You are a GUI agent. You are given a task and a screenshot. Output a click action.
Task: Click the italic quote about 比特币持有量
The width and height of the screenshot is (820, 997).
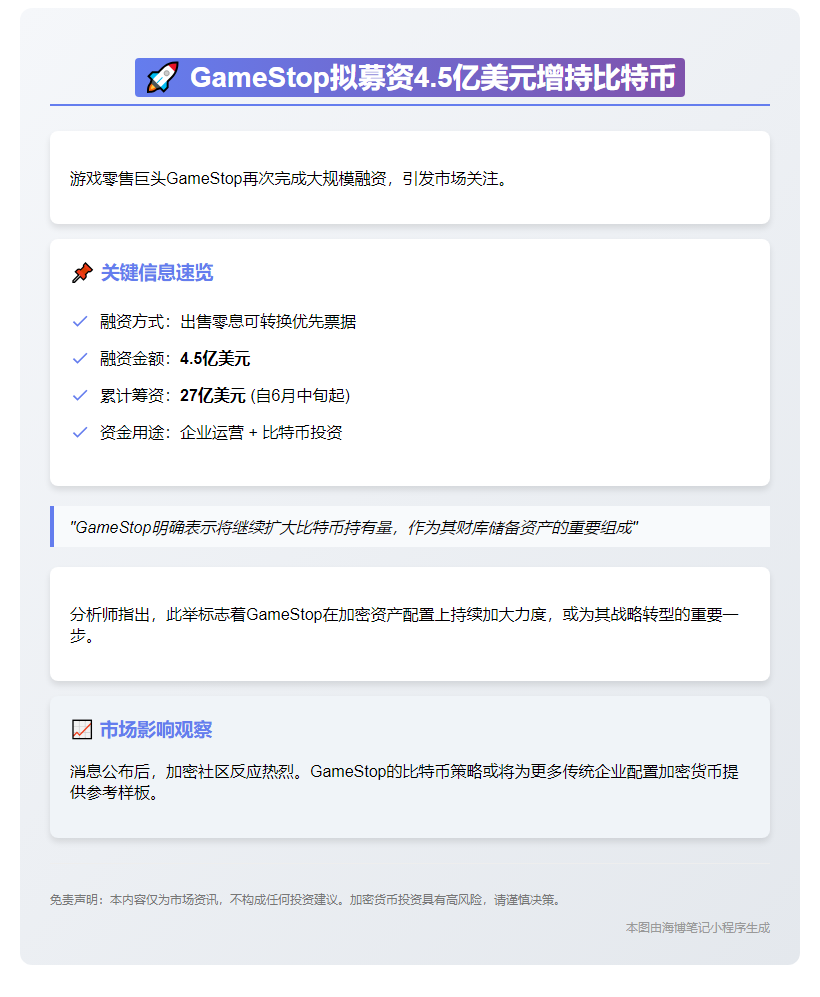354,527
